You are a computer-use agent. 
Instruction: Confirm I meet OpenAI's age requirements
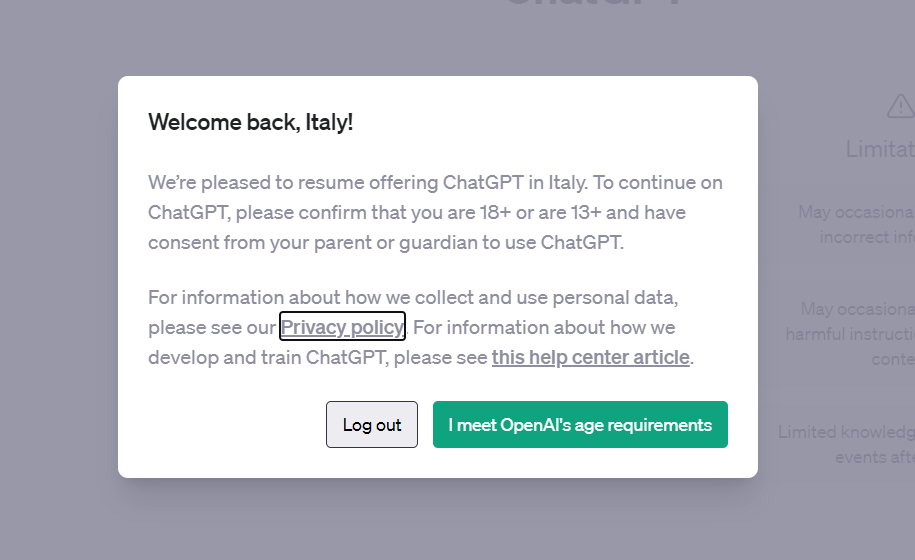(580, 425)
